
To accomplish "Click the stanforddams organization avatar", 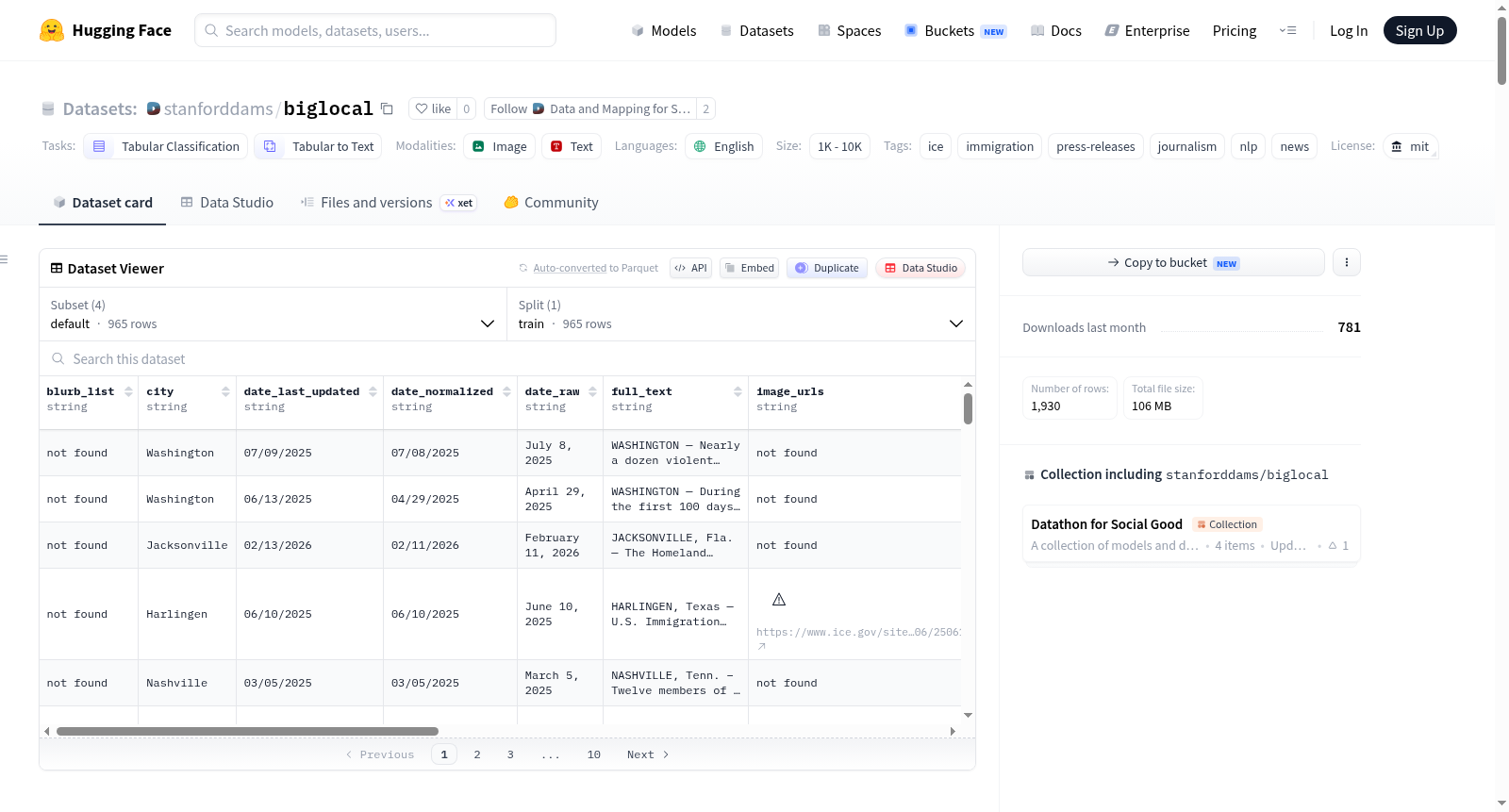I will (x=154, y=108).
